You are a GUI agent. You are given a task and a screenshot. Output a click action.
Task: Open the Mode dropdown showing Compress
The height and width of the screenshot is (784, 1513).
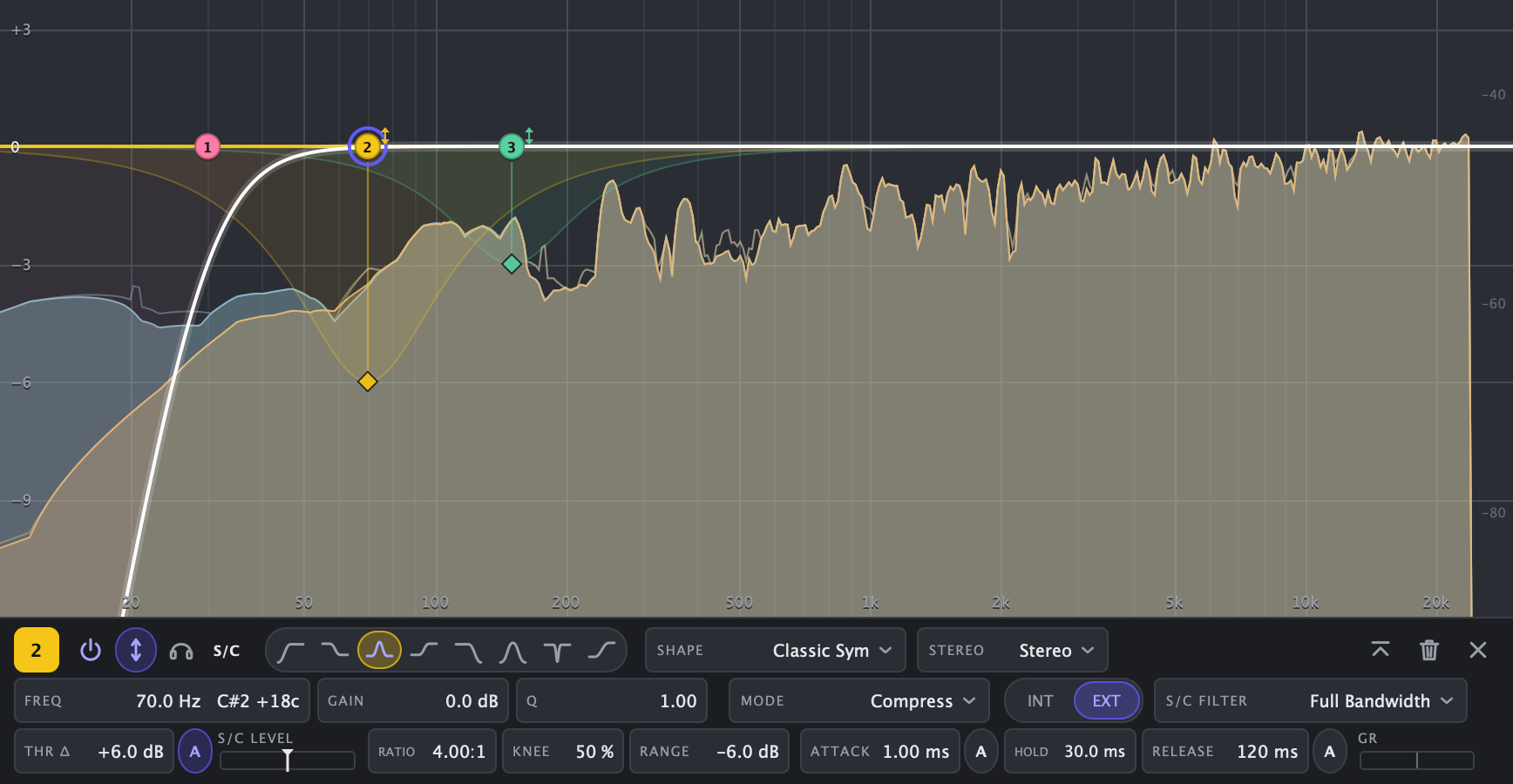pyautogui.click(x=859, y=701)
